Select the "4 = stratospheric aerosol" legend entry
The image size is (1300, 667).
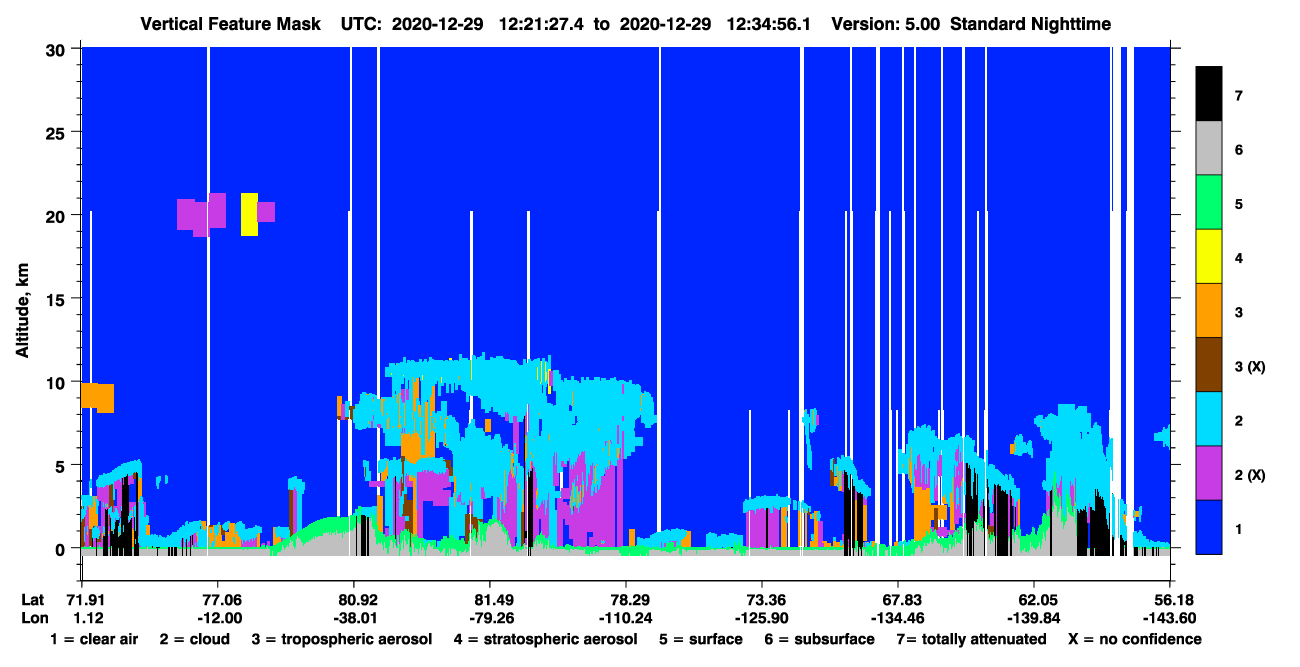click(546, 639)
